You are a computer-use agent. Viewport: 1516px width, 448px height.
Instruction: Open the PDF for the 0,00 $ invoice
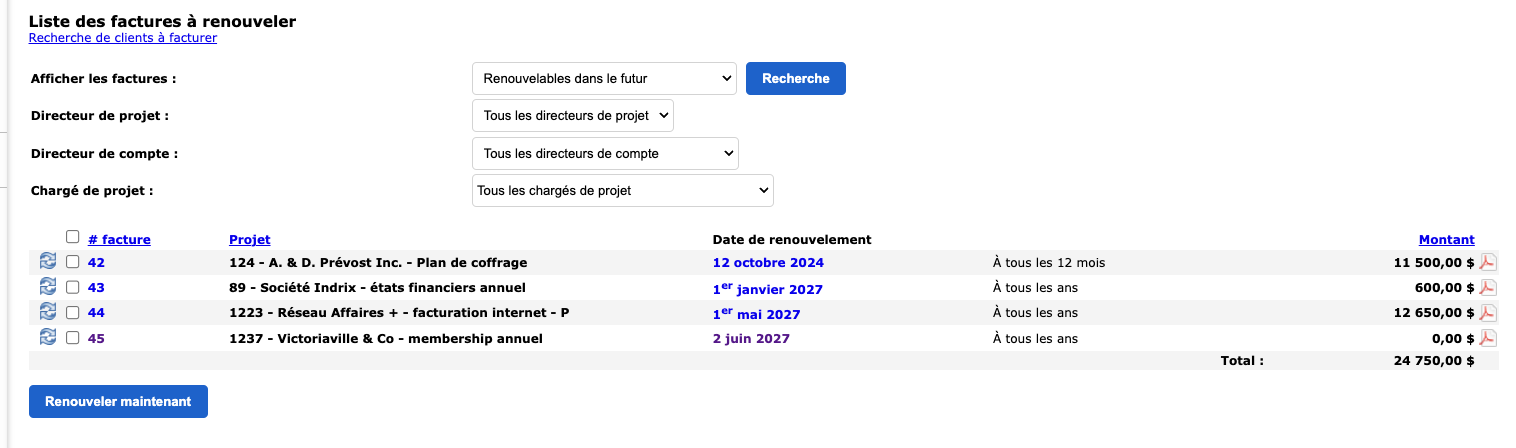(1488, 338)
